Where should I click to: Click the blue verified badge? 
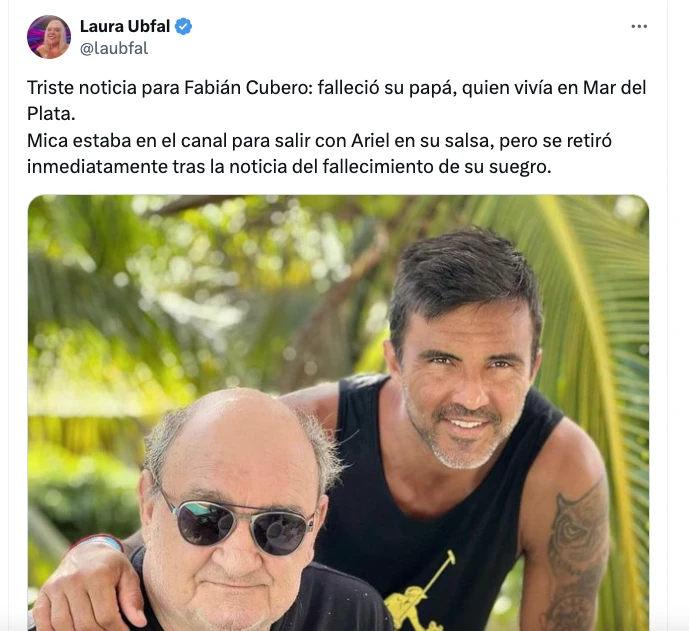point(183,26)
